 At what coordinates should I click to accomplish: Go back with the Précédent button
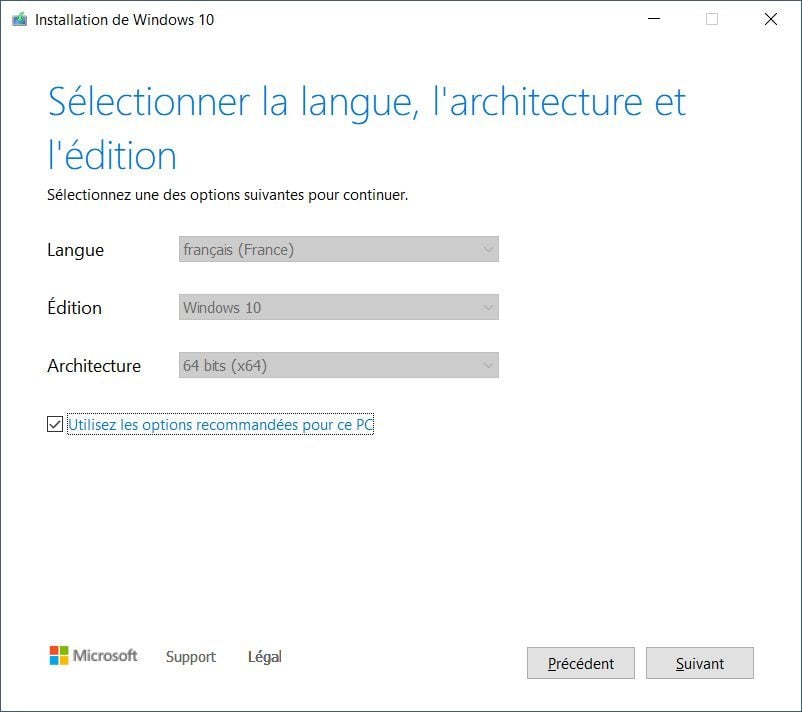pyautogui.click(x=581, y=663)
